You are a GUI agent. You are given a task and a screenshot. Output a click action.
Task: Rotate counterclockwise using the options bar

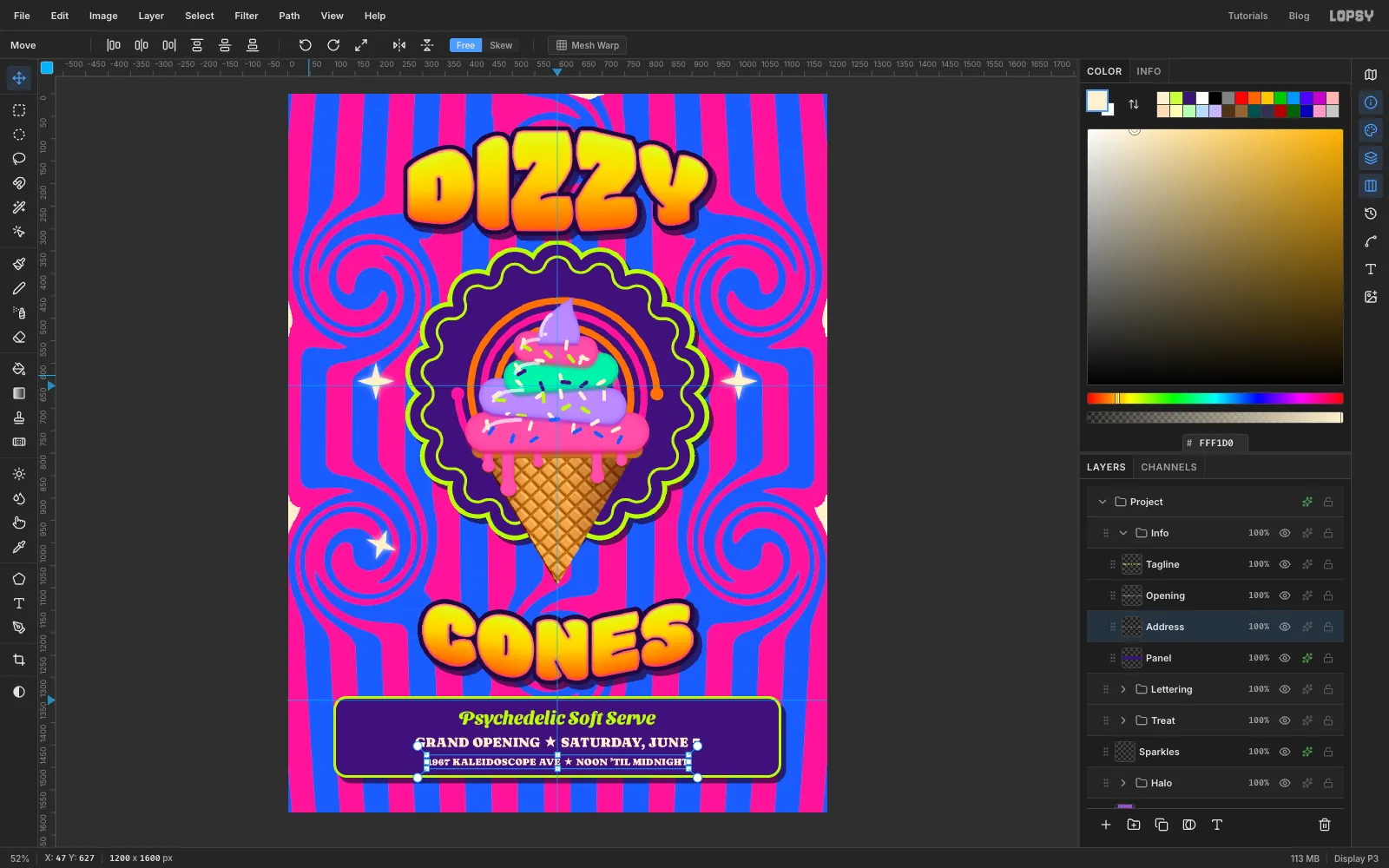[x=306, y=45]
